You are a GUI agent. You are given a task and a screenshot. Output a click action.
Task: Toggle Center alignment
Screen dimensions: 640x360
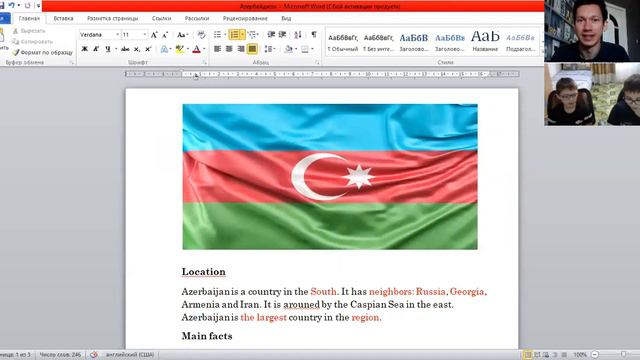pyautogui.click(x=229, y=49)
